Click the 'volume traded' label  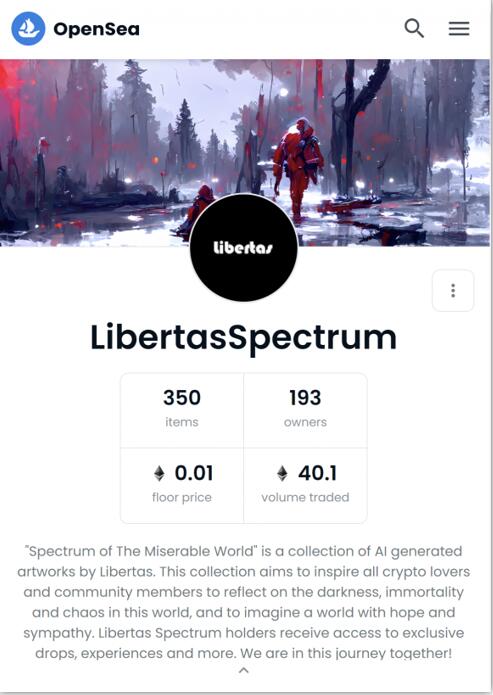[x=305, y=497]
